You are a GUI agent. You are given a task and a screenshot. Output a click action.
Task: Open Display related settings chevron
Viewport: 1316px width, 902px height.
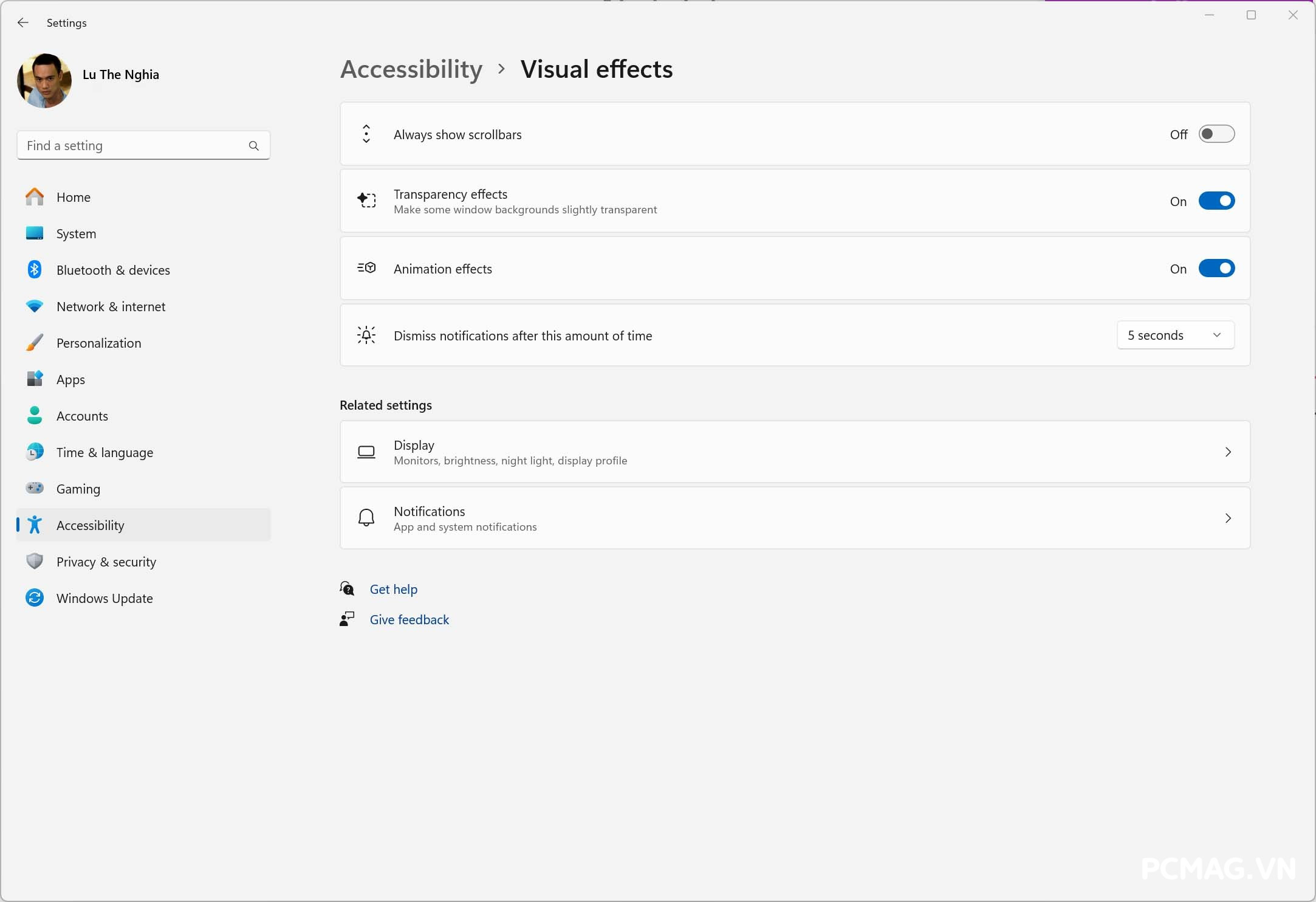coord(1228,452)
